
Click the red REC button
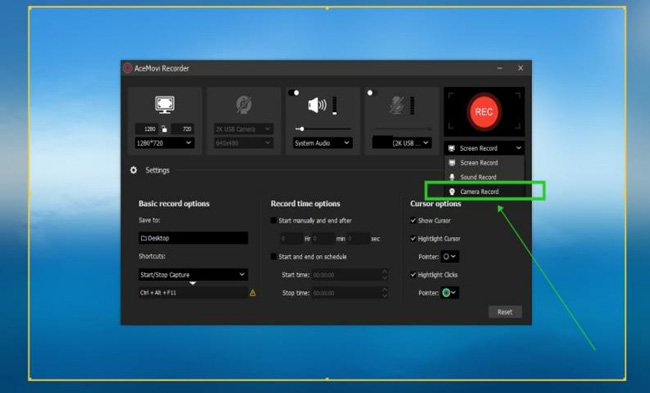(484, 112)
